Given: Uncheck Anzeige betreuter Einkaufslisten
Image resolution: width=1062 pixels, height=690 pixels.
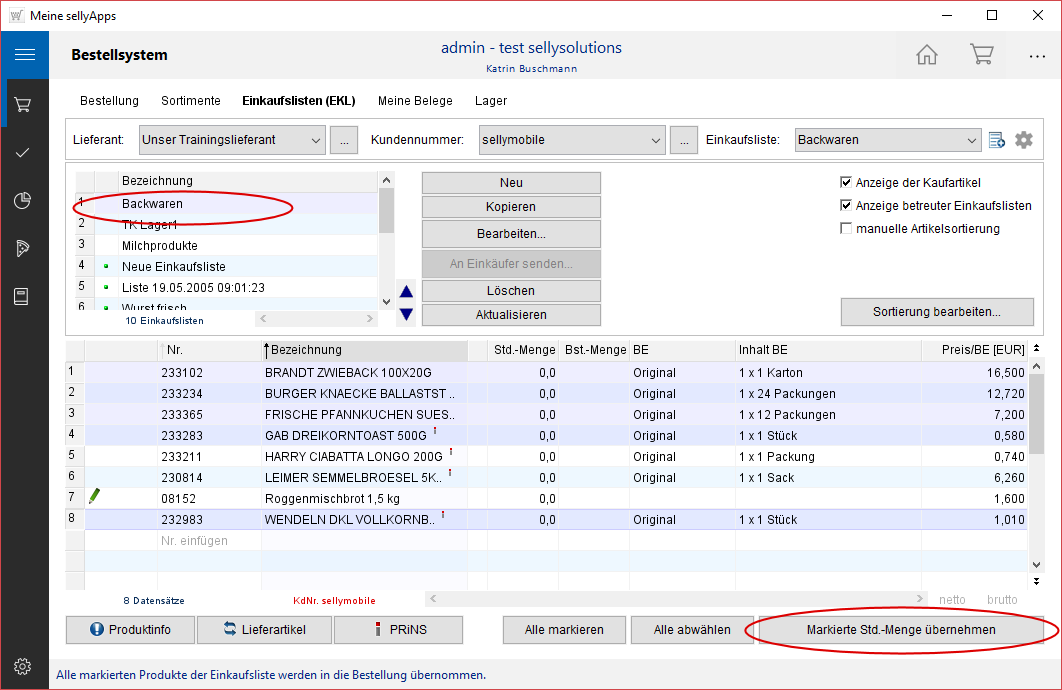Looking at the screenshot, I should (847, 206).
